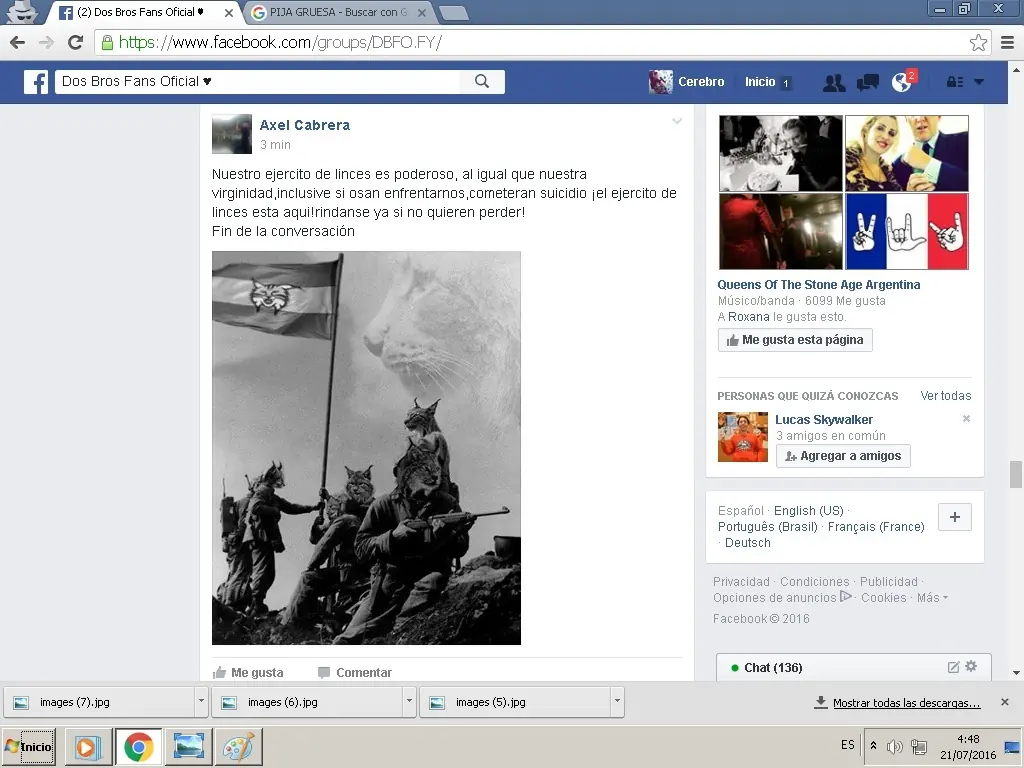1024x768 pixels.
Task: Open Lucas Skywalker profile
Action: click(x=824, y=419)
